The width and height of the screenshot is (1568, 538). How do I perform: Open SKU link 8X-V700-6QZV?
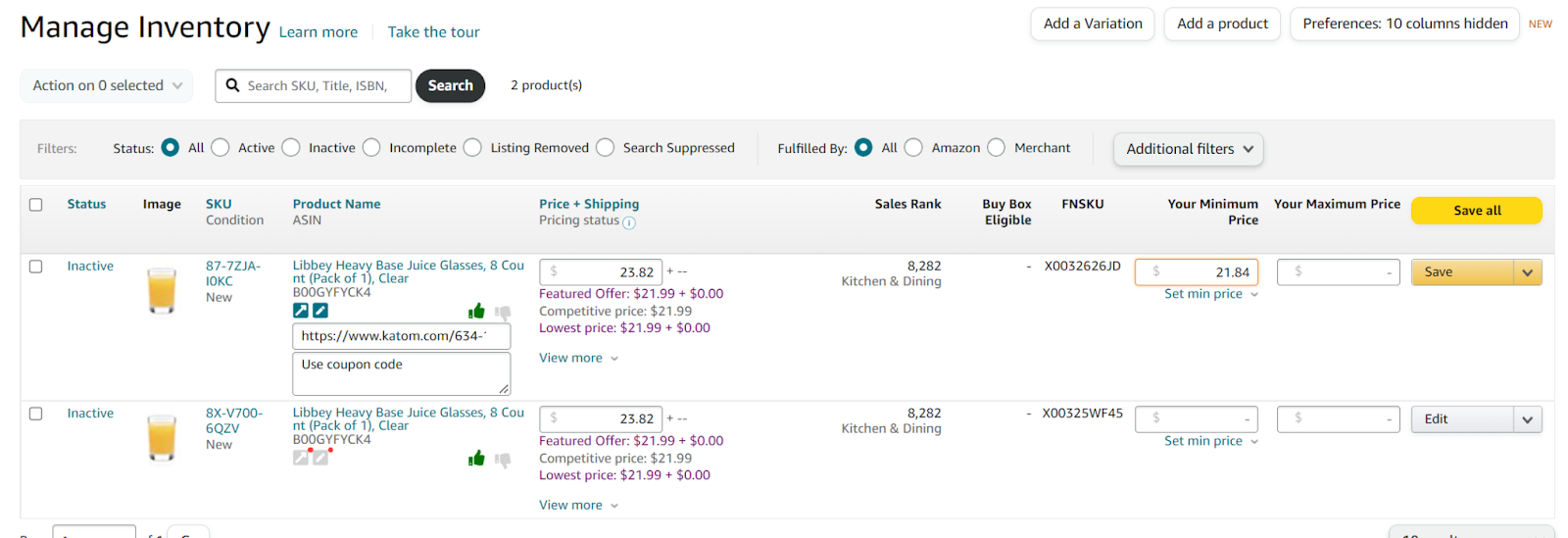(x=234, y=420)
